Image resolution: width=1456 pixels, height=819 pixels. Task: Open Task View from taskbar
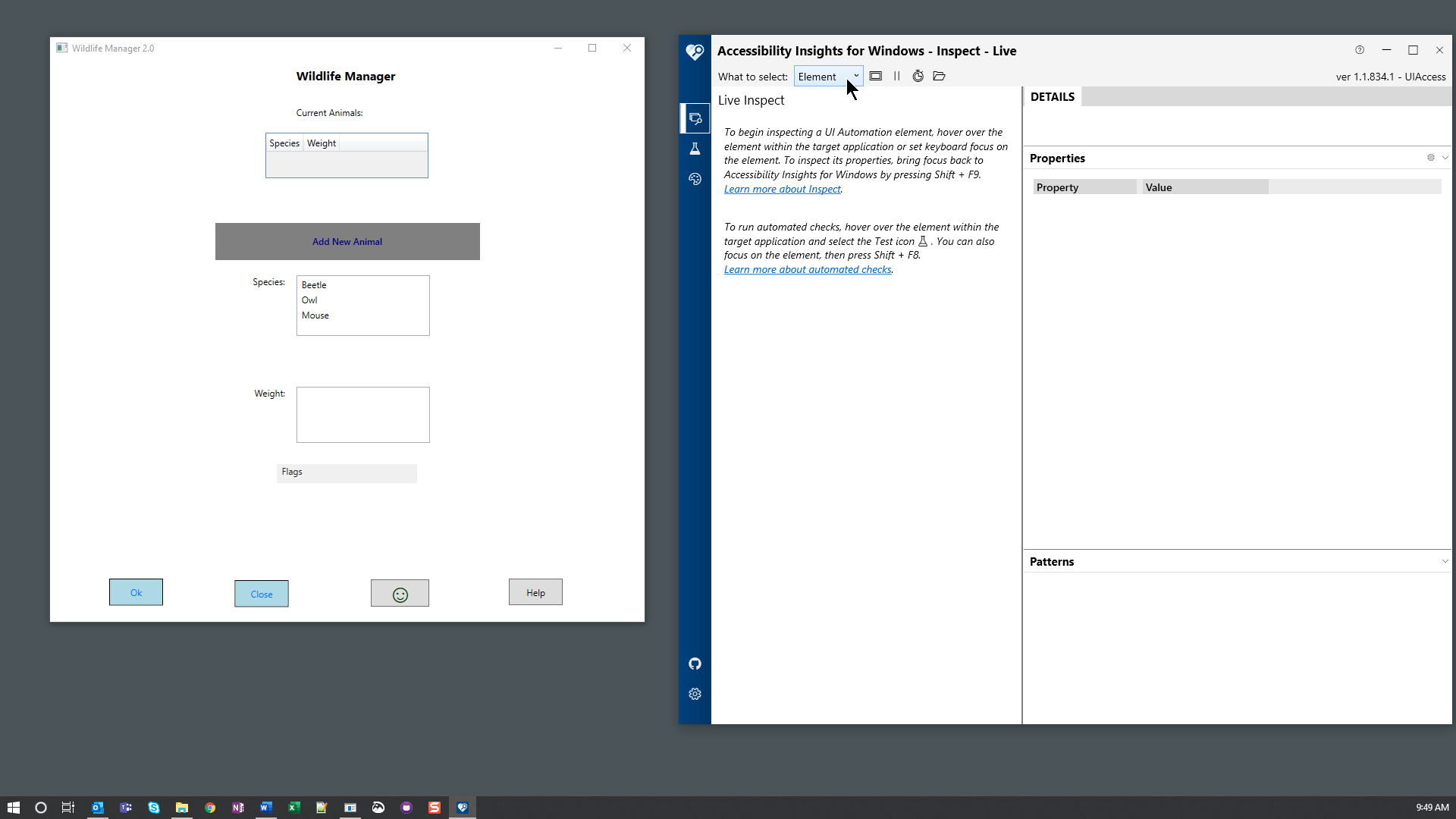[68, 808]
